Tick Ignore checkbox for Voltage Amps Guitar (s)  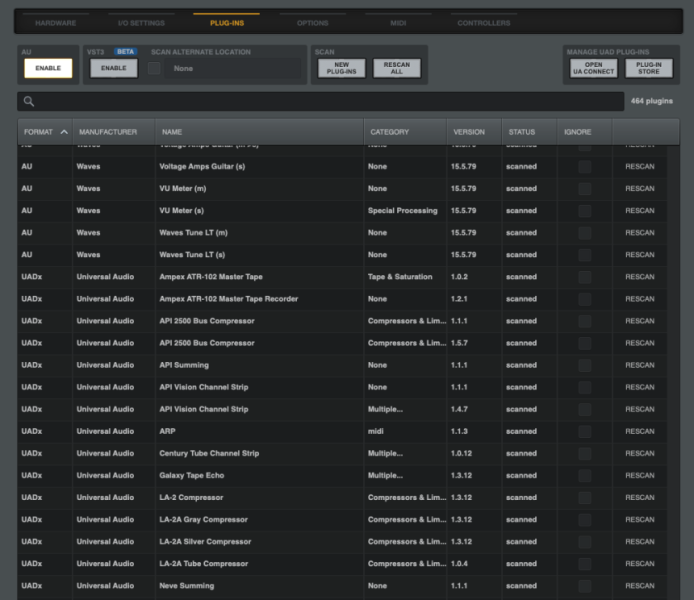click(585, 167)
